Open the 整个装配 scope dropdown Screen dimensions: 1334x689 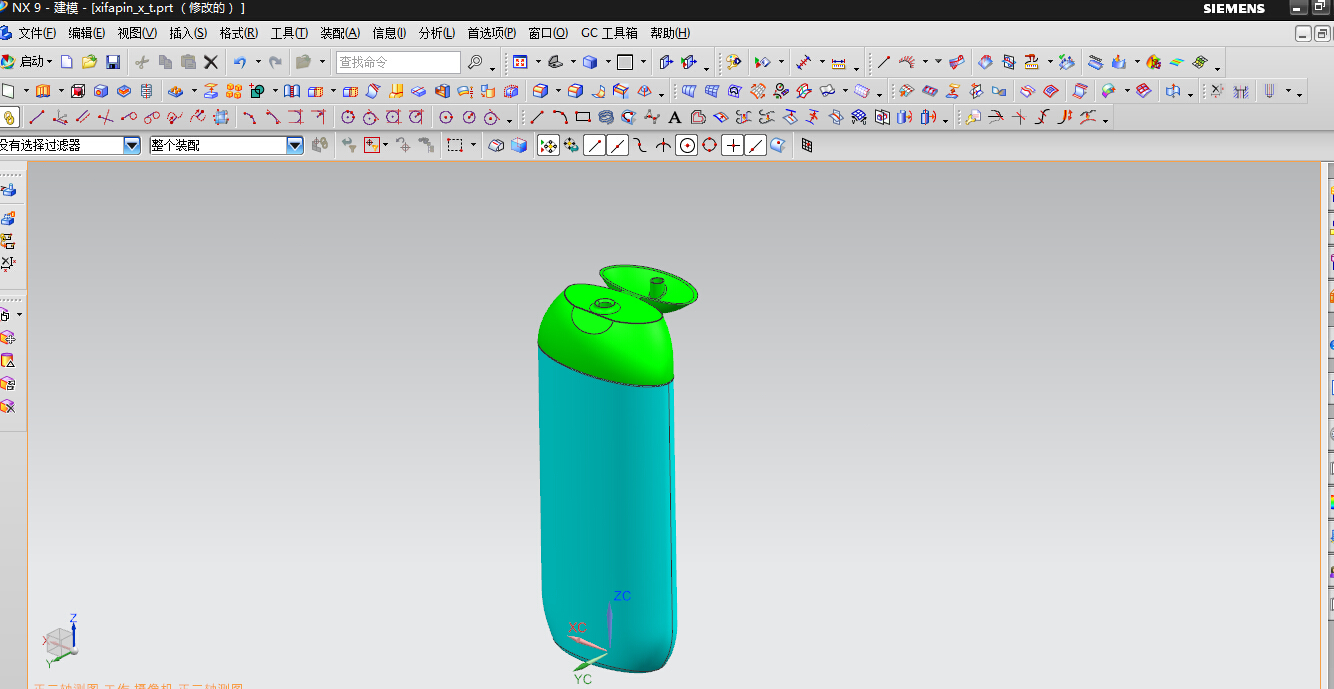[x=295, y=145]
